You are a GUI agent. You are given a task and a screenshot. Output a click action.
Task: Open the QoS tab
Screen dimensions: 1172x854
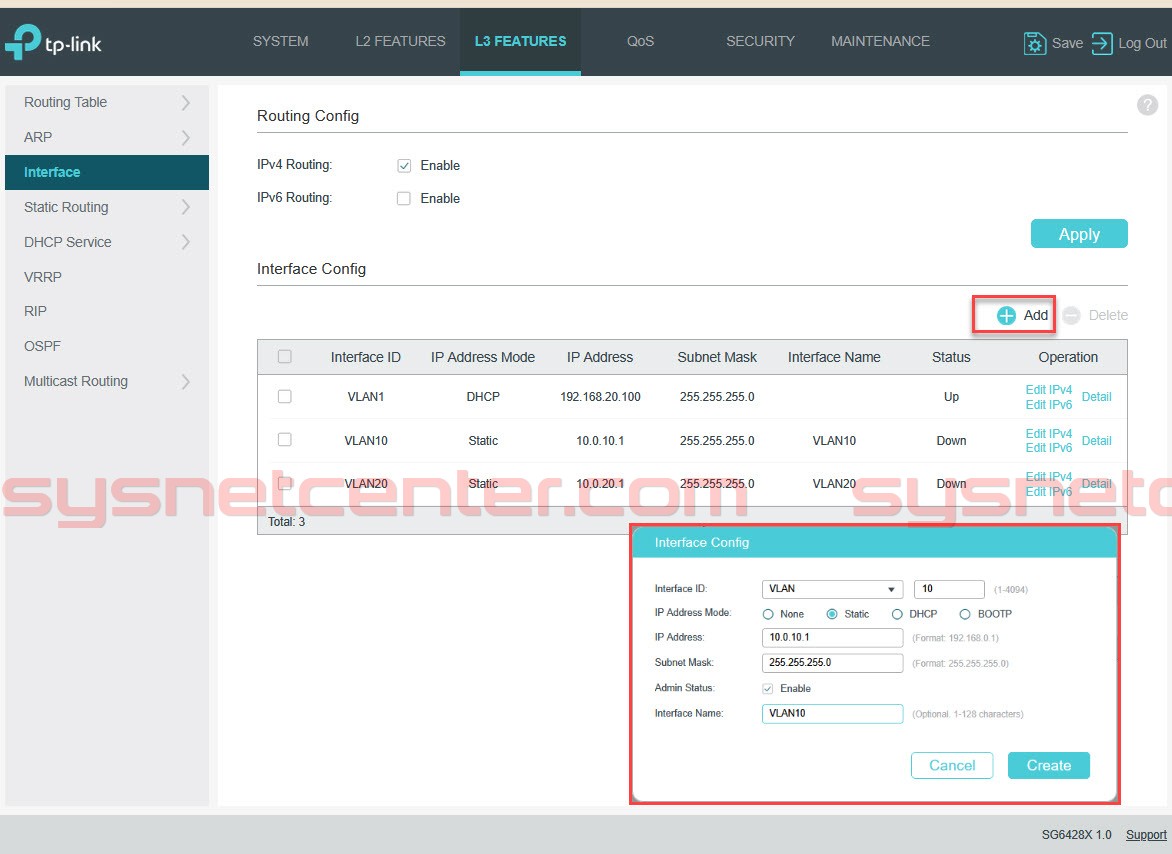pyautogui.click(x=641, y=41)
